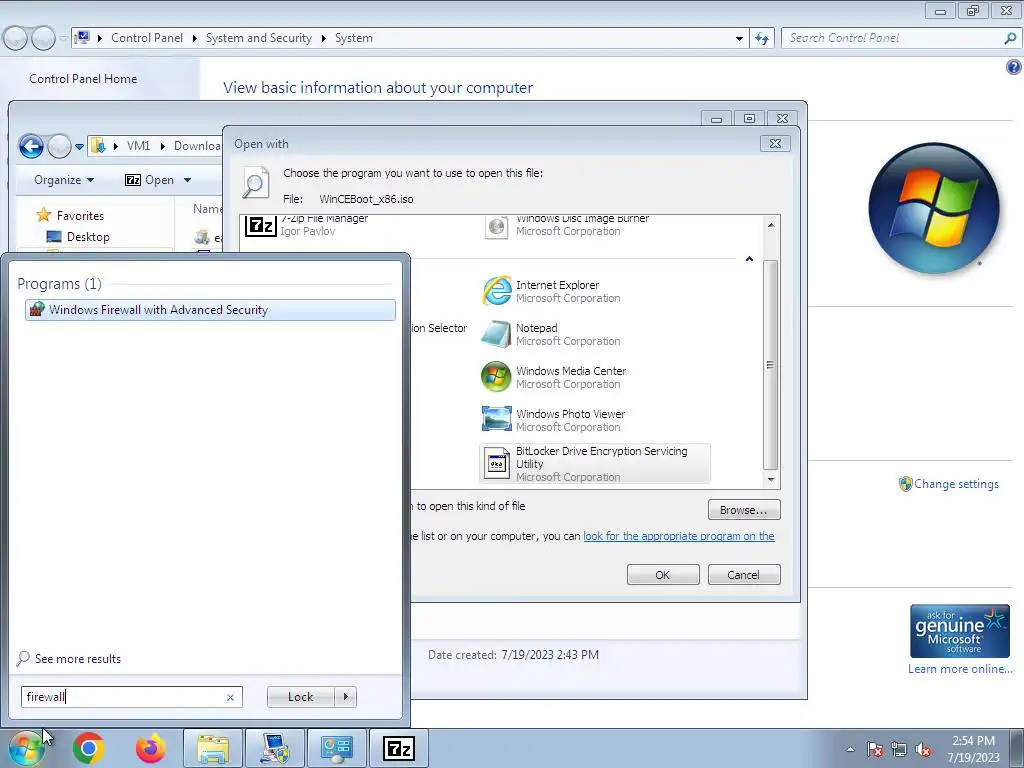1024x768 pixels.
Task: Select BitLocker Drive Encryption Servicing Utility
Action: (595, 464)
